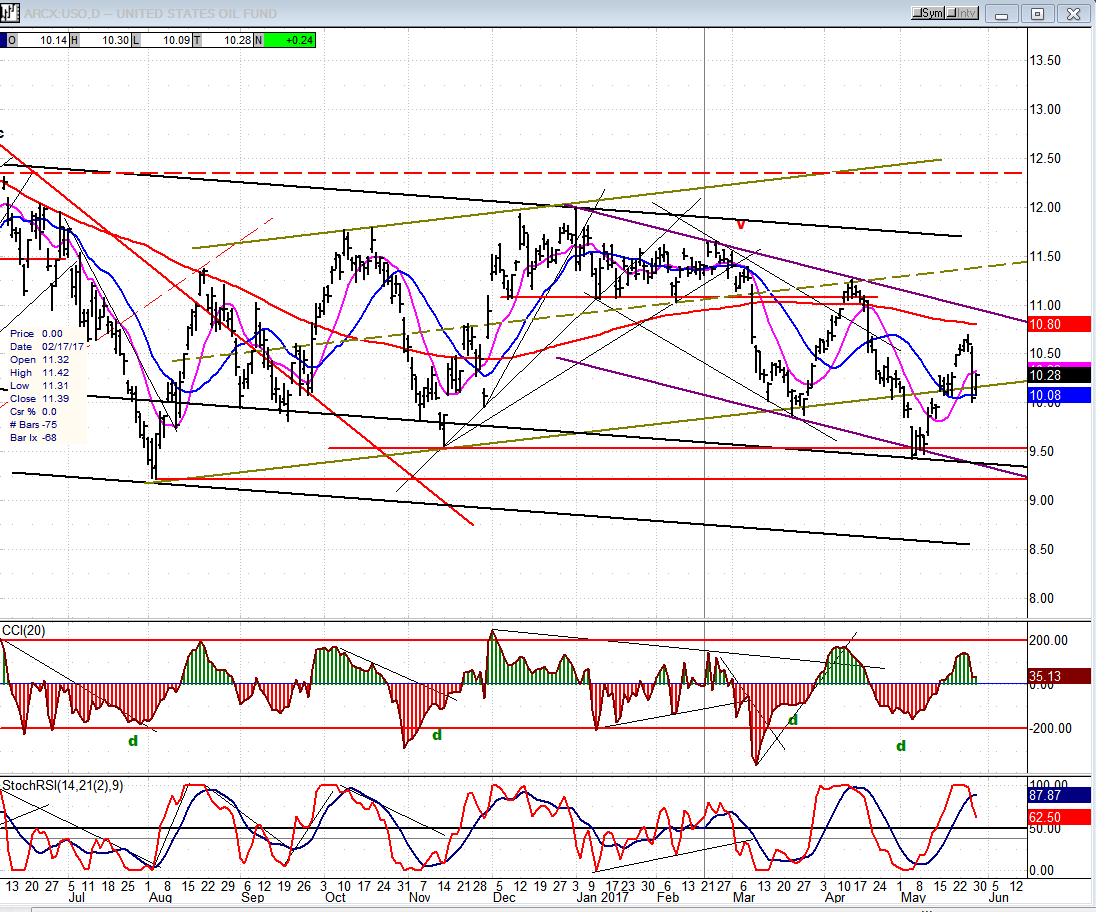Click the blue 10.08 price label
Screen dimensions: 1096x912
[1059, 396]
